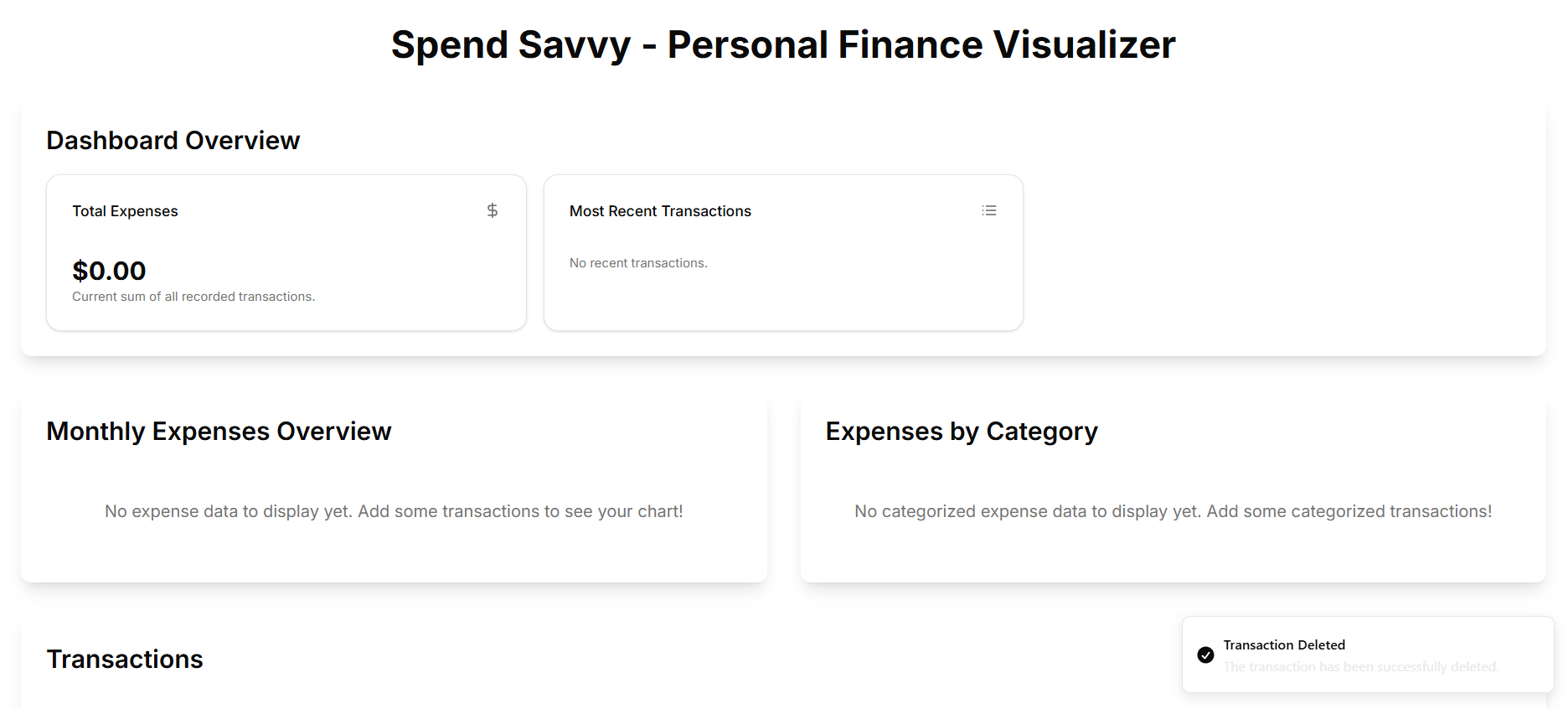This screenshot has width=1568, height=709.
Task: Click the faded toast message about successful deletion
Action: pyautogui.click(x=1361, y=666)
